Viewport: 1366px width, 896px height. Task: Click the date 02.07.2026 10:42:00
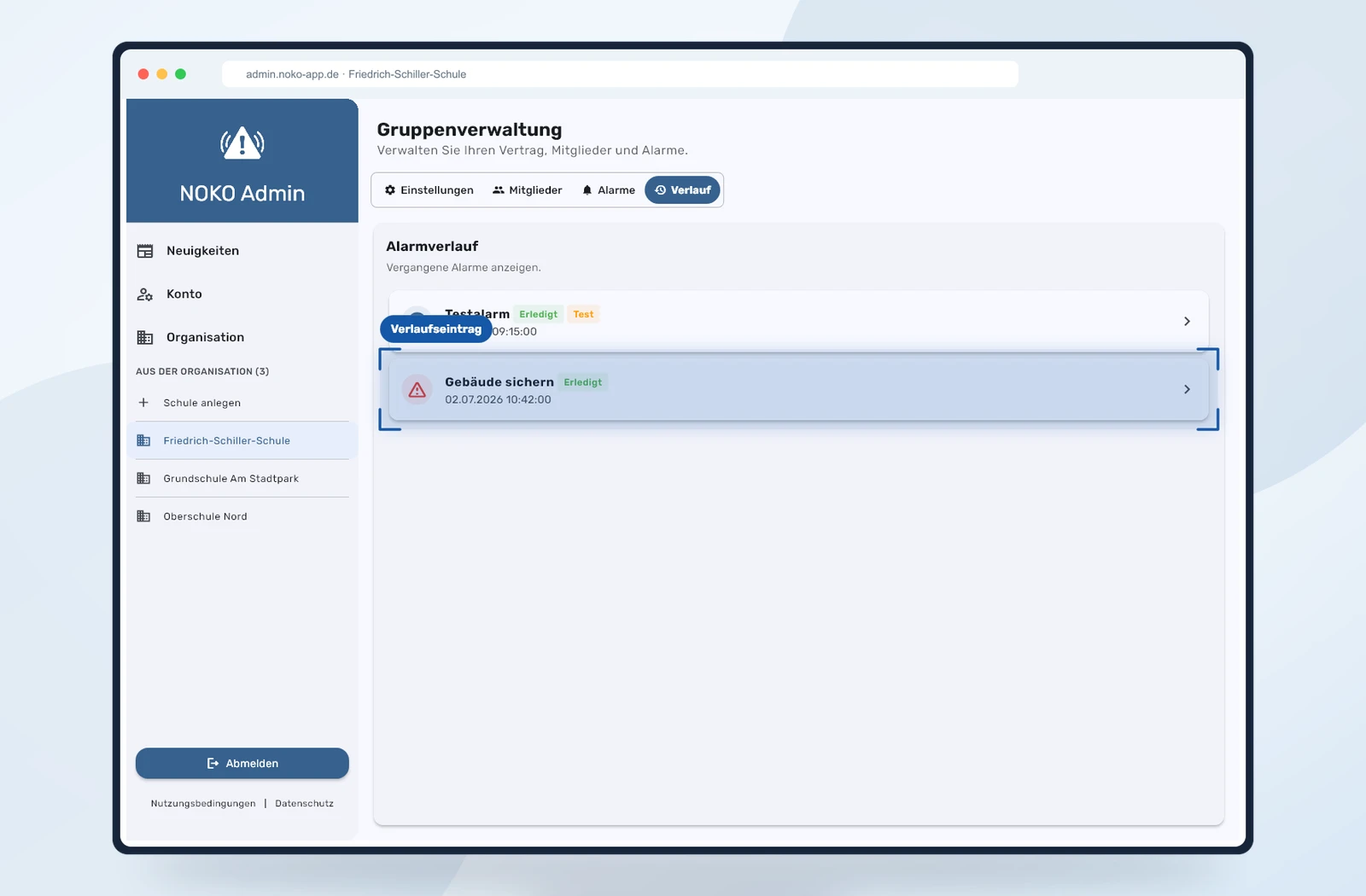pos(498,400)
